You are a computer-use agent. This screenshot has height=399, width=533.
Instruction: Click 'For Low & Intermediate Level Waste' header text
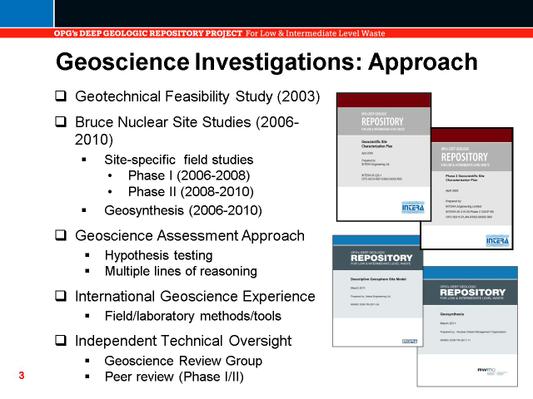[315, 33]
